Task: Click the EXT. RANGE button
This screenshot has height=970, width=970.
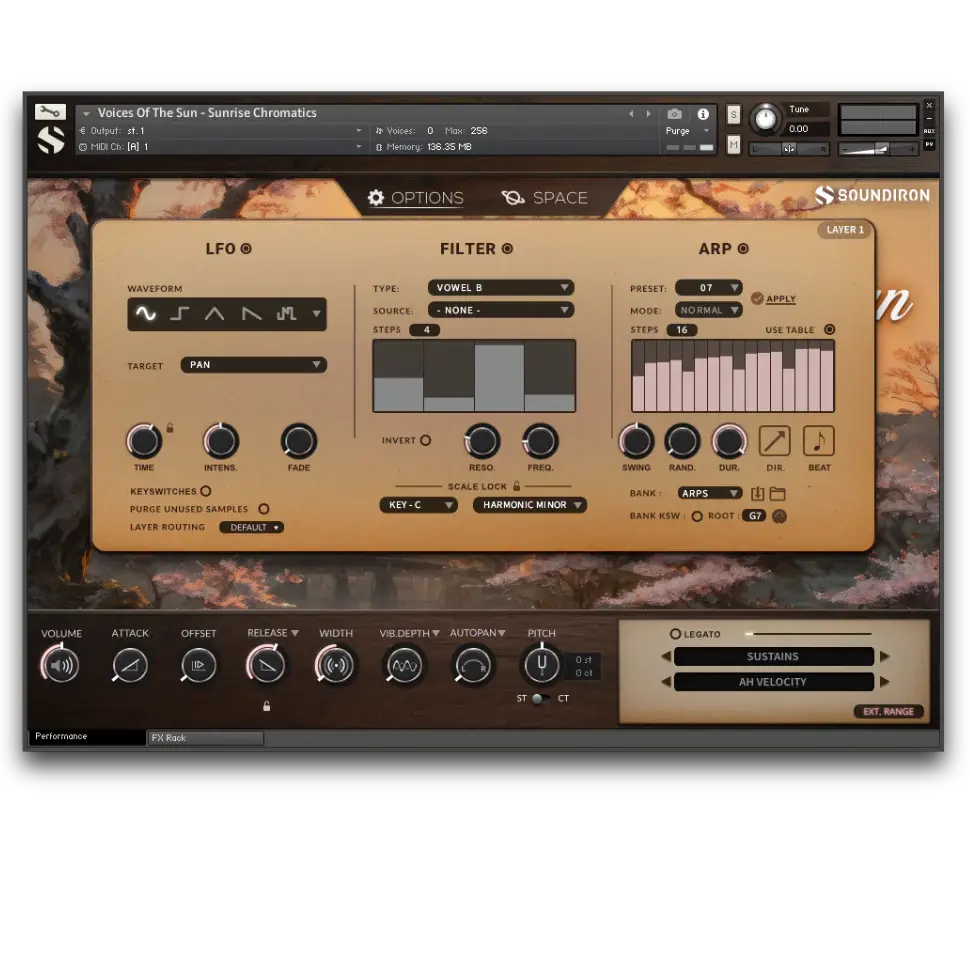Action: pyautogui.click(x=888, y=711)
